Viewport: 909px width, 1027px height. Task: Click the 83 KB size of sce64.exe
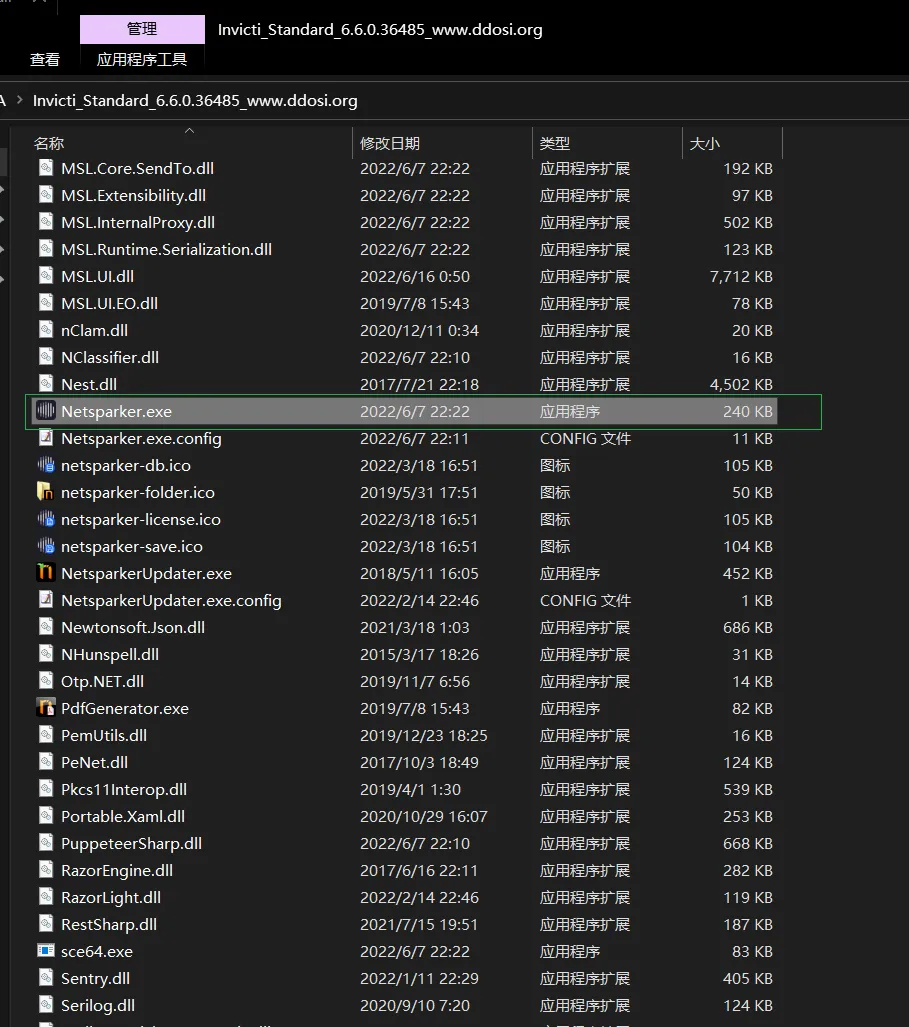point(752,951)
